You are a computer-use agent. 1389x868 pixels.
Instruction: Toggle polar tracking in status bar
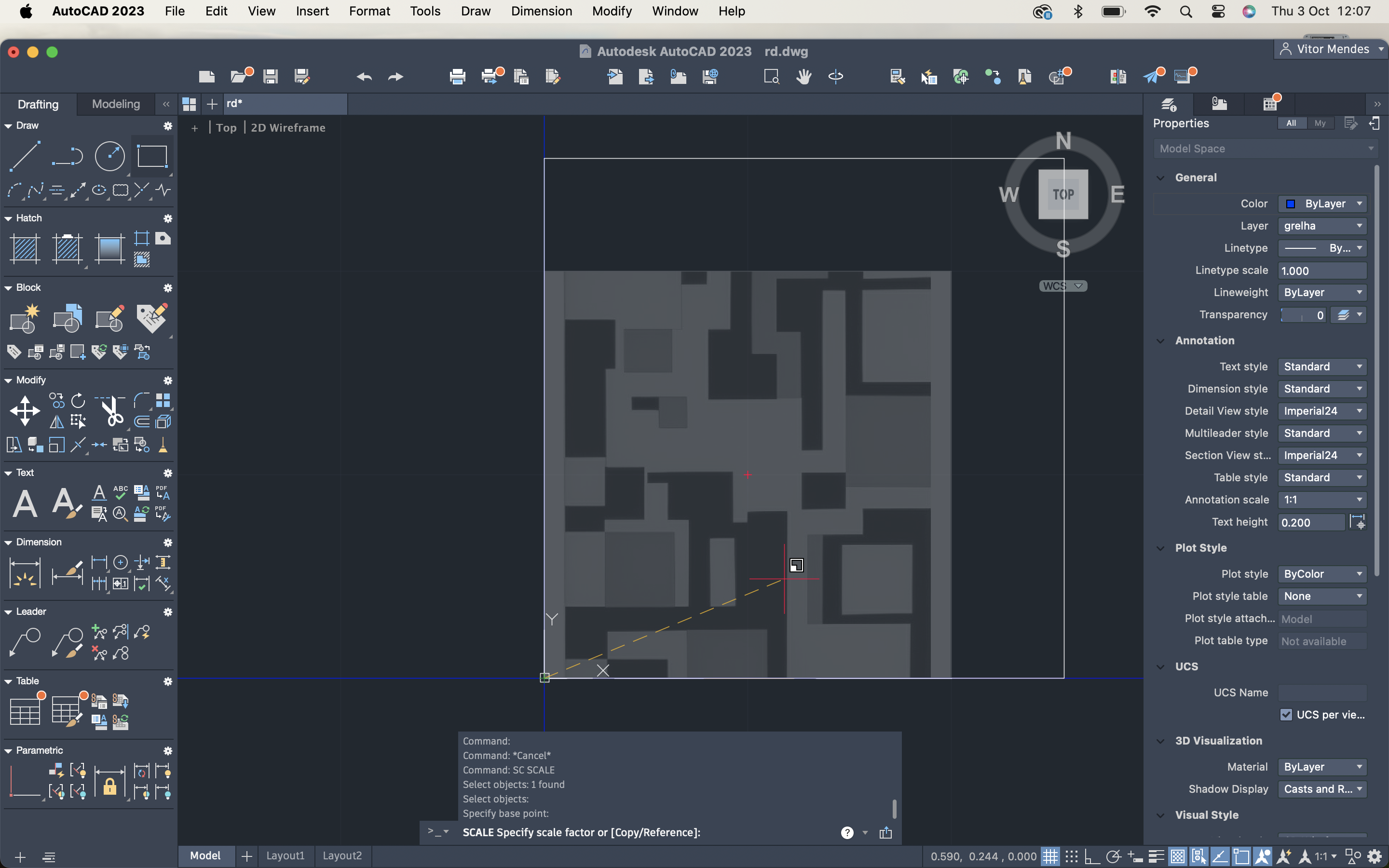(x=1114, y=856)
